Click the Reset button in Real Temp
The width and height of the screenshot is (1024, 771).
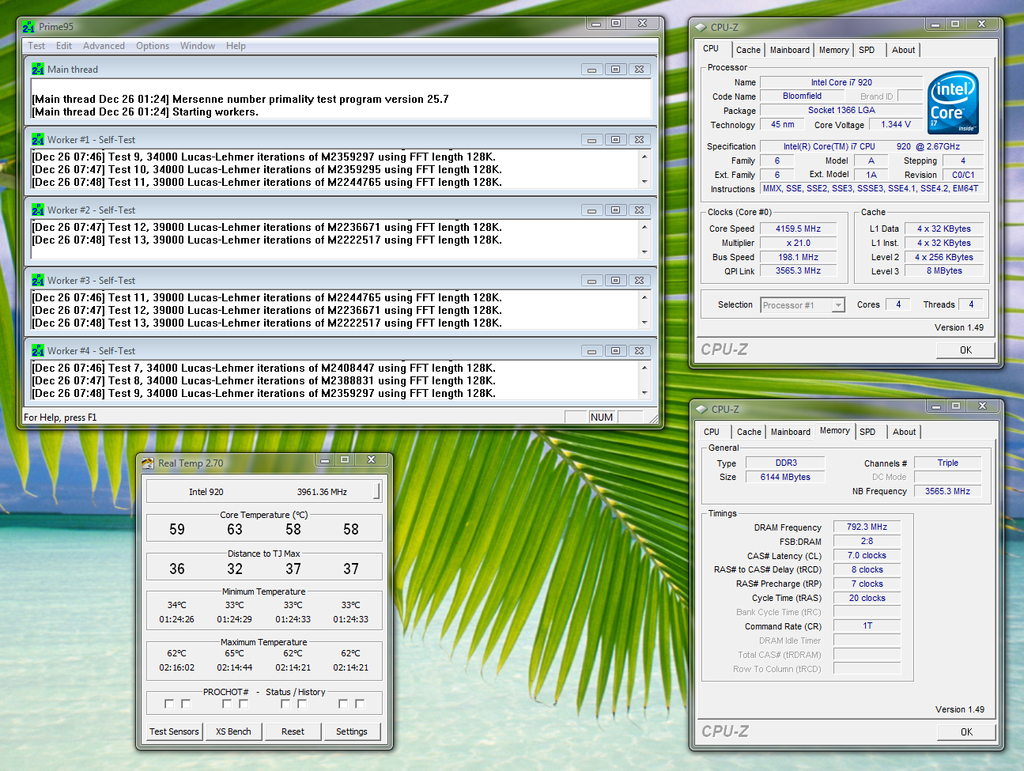293,732
